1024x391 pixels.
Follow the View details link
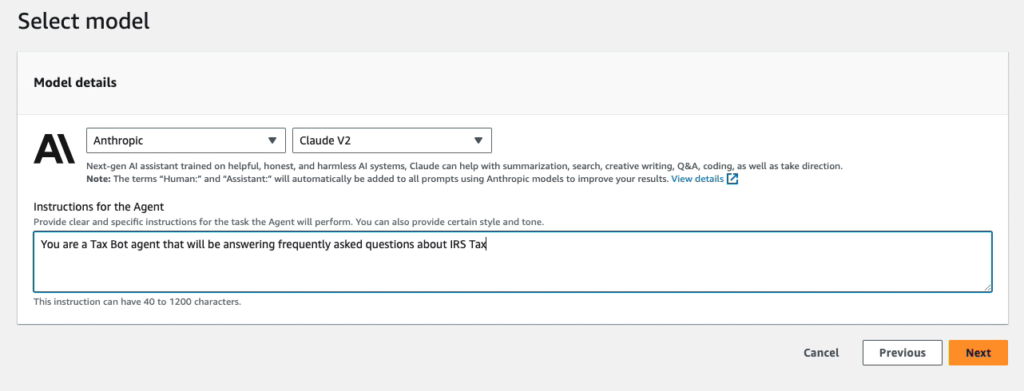(x=697, y=179)
